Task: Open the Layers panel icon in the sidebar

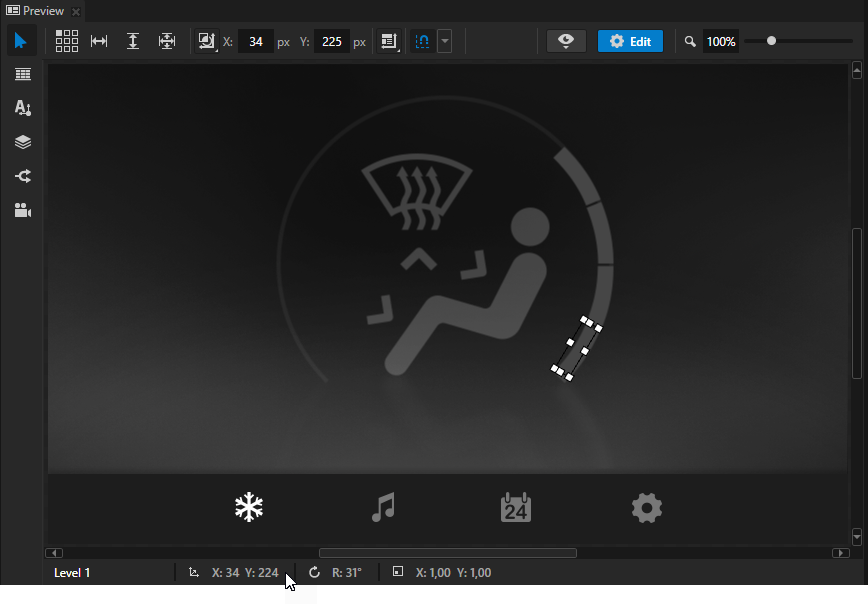Action: click(x=22, y=141)
